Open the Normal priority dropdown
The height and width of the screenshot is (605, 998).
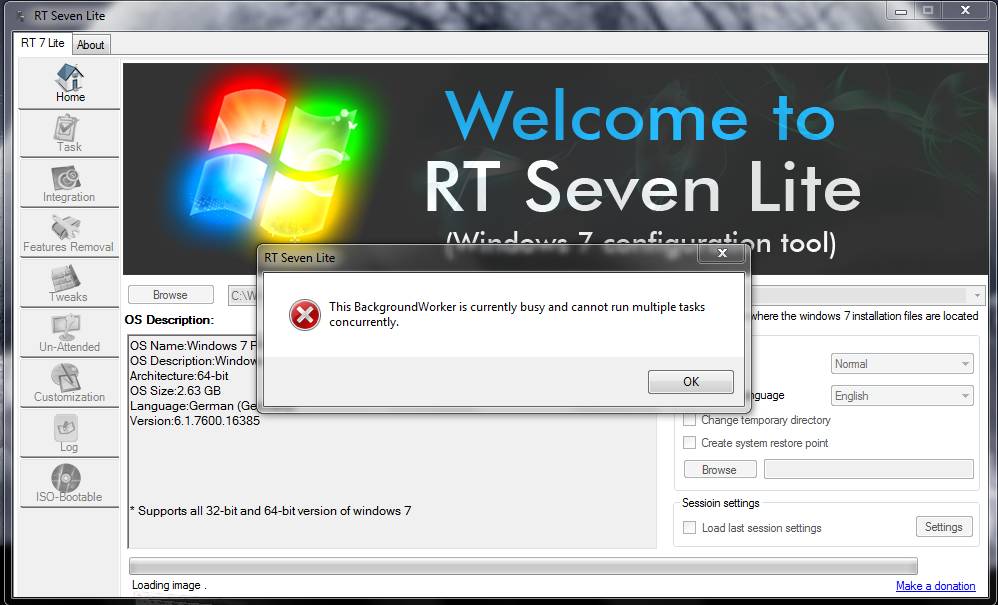pos(902,364)
